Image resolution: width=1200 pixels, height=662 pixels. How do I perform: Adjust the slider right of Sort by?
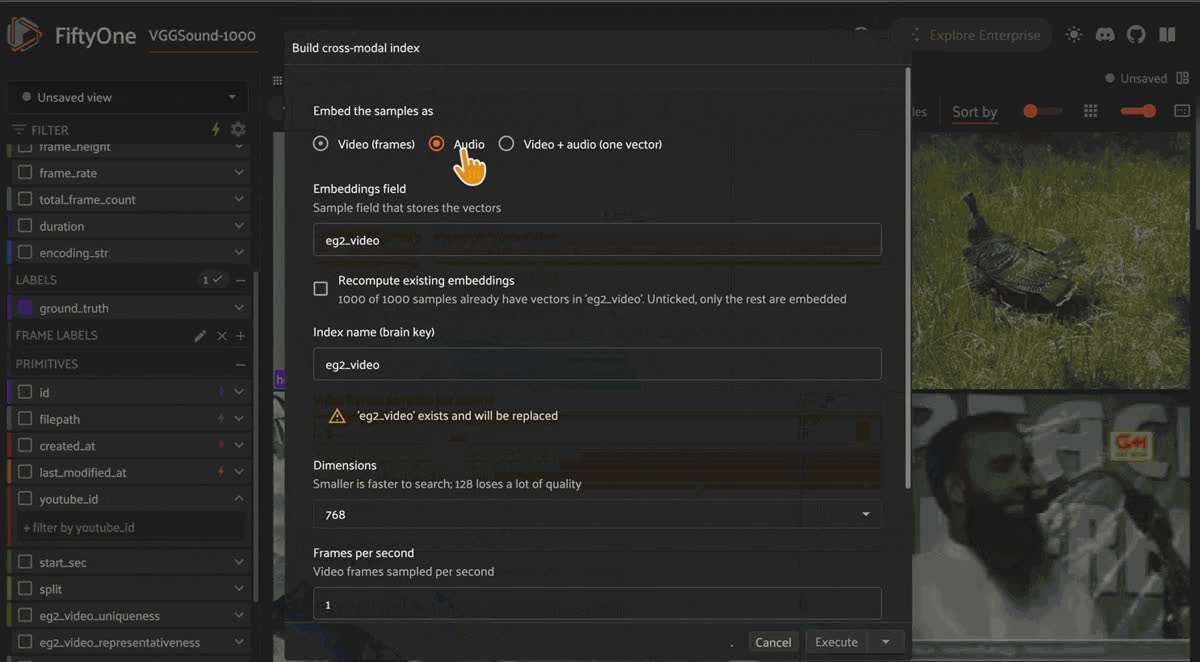tap(1043, 111)
